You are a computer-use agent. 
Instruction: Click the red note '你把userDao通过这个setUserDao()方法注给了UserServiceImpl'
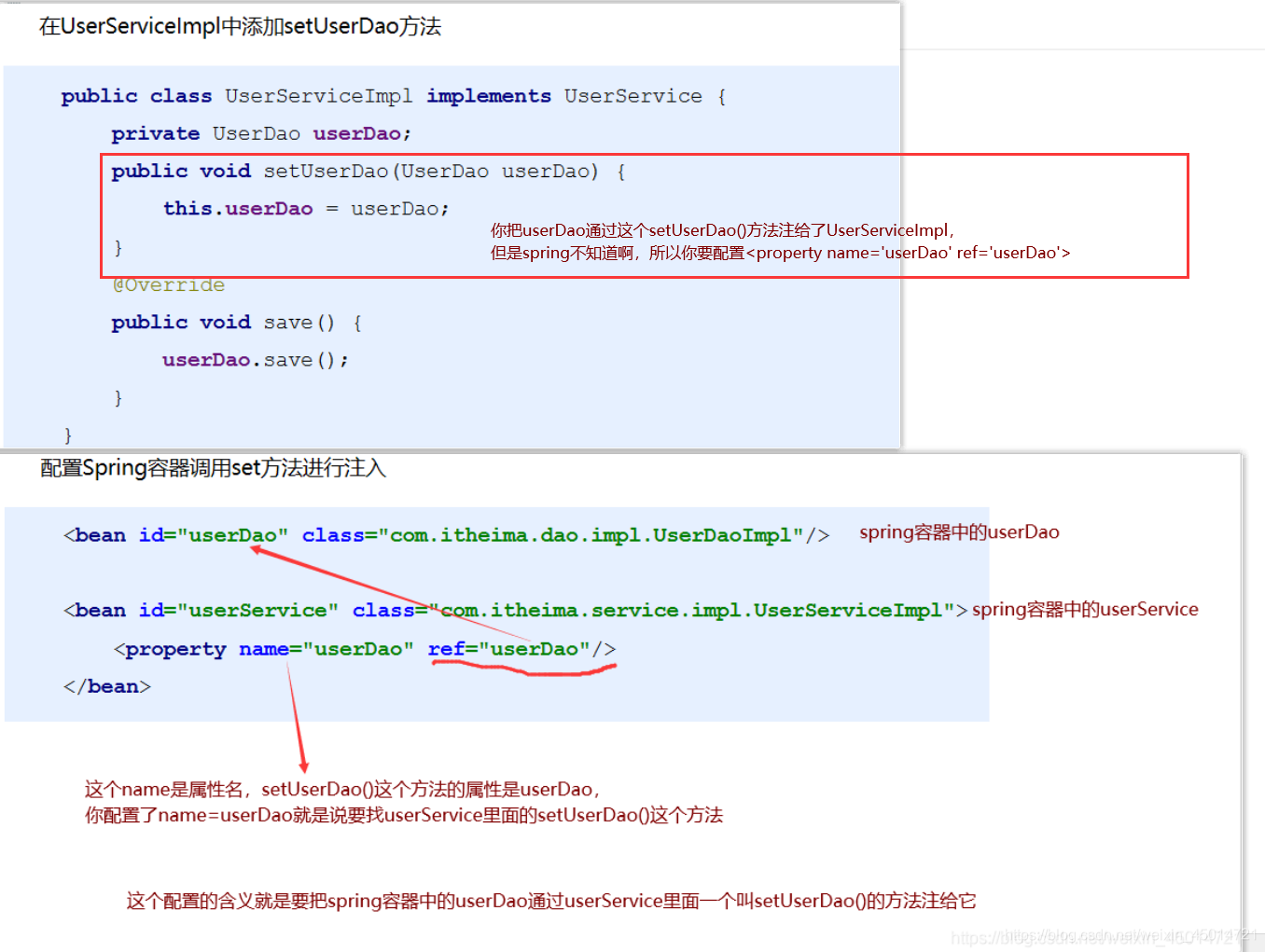click(x=722, y=230)
